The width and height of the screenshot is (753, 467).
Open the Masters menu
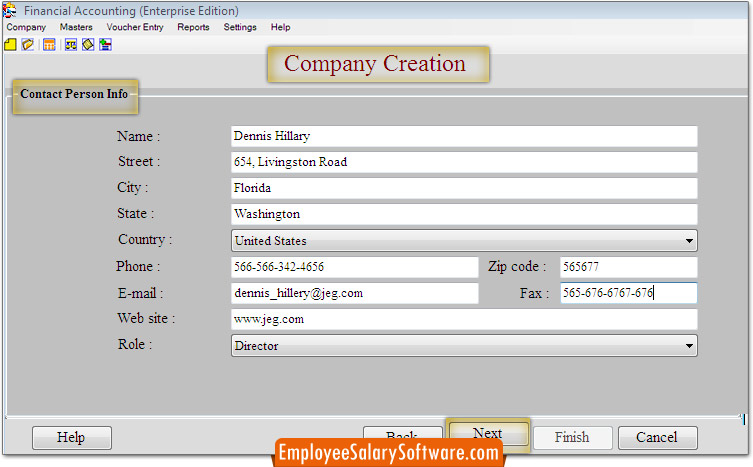[x=76, y=27]
